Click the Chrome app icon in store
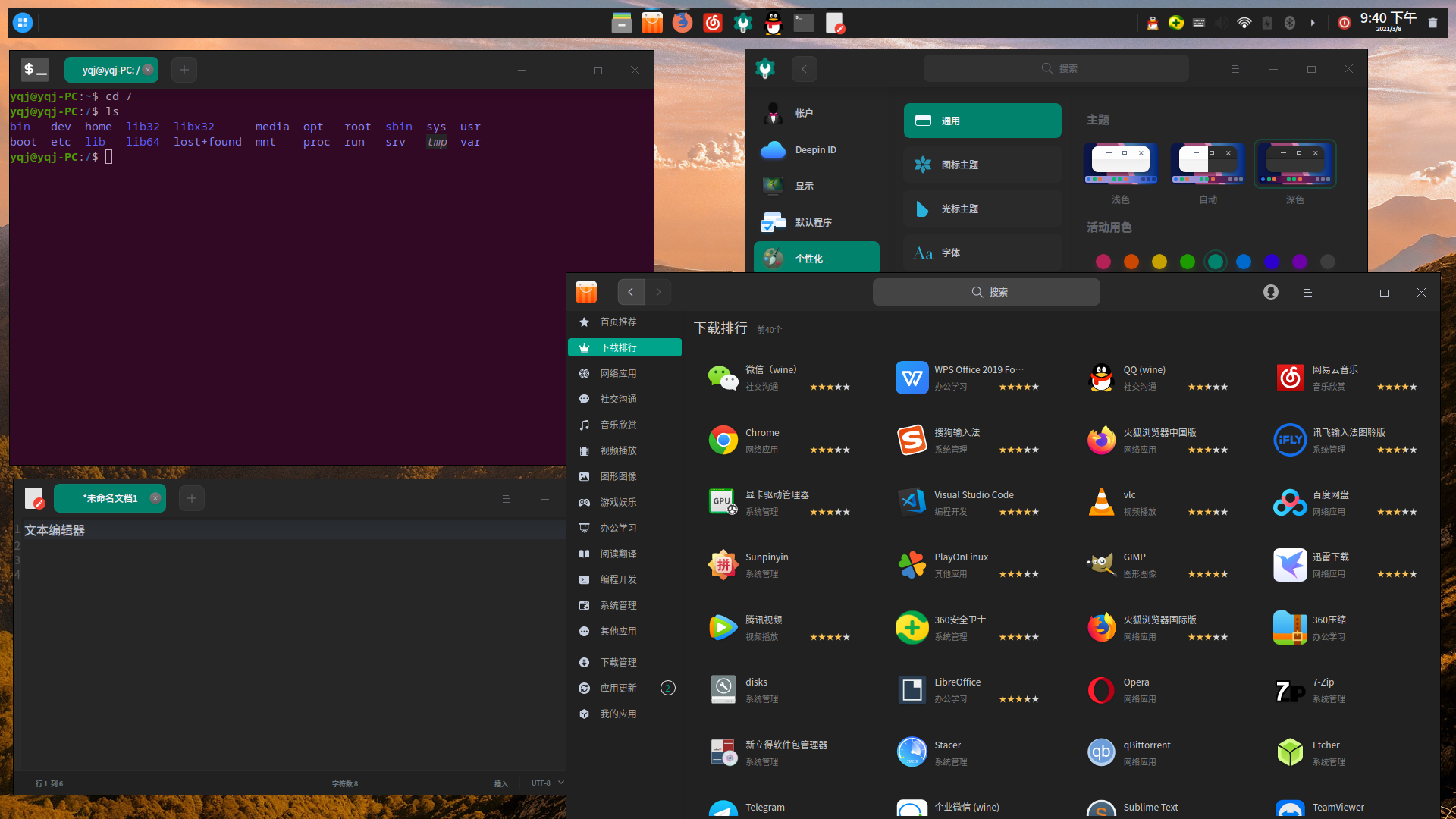Image resolution: width=1456 pixels, height=819 pixels. 723,440
